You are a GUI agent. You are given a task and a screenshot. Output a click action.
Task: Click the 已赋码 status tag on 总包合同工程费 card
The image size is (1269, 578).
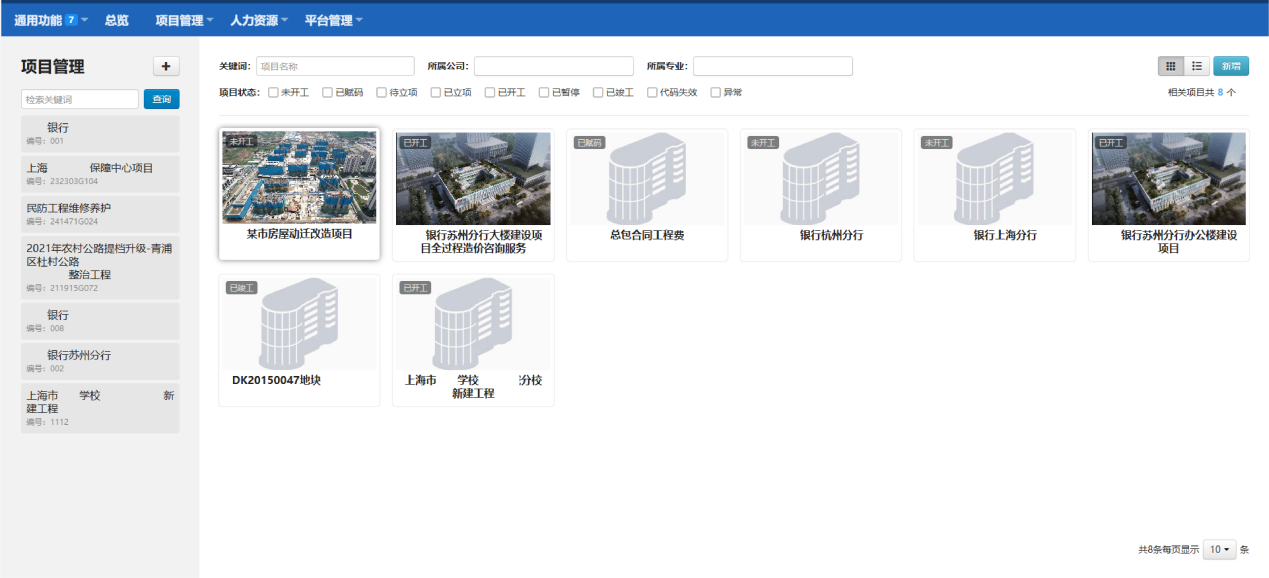point(589,143)
